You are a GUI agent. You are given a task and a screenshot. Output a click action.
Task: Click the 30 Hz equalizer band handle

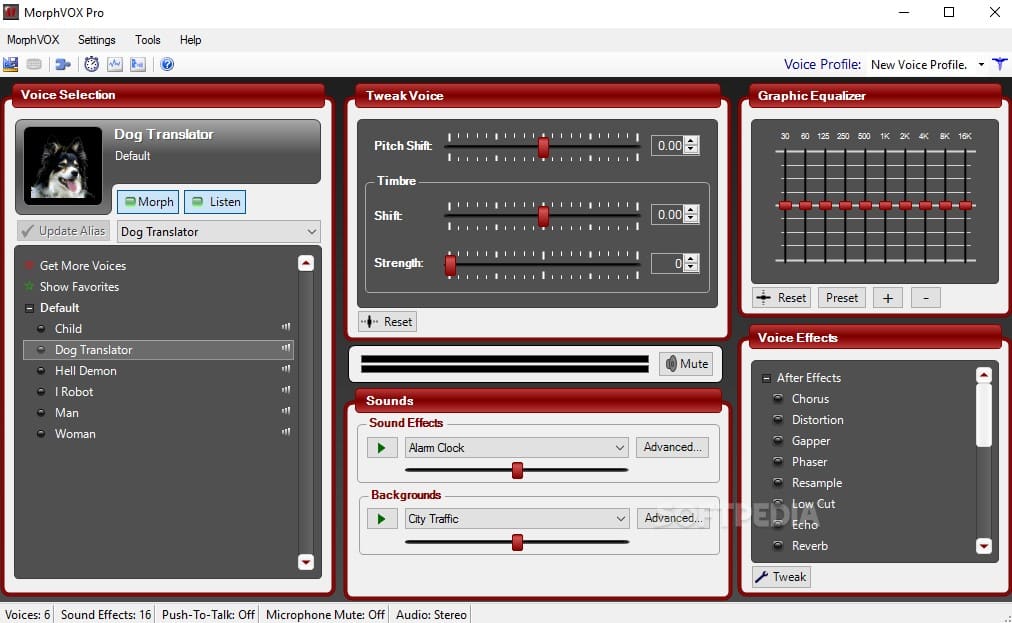(x=785, y=205)
